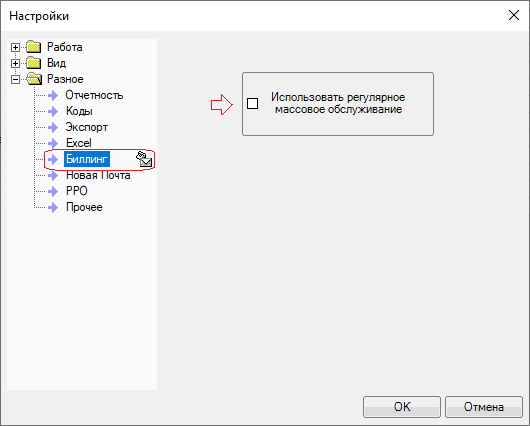Confirm settings with the OK button
The image size is (530, 426).
402,407
